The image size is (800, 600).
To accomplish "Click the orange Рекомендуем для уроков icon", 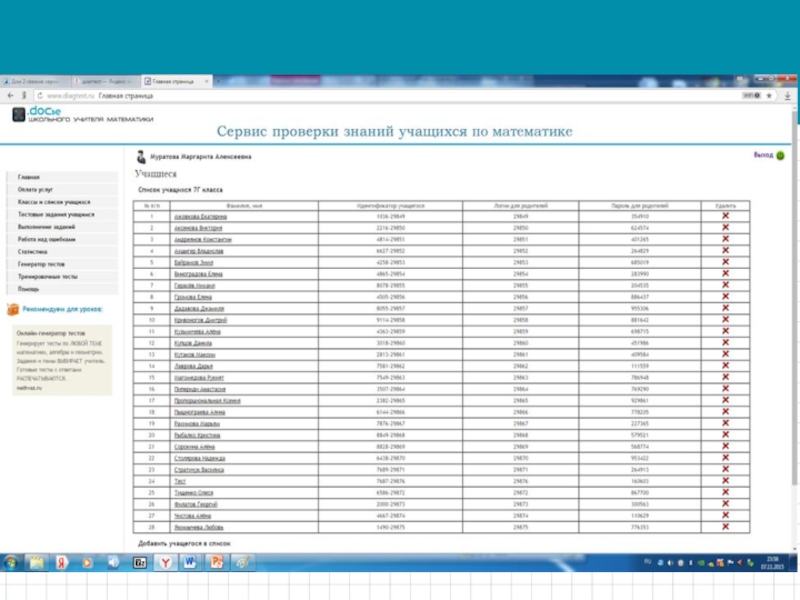I will tap(13, 309).
